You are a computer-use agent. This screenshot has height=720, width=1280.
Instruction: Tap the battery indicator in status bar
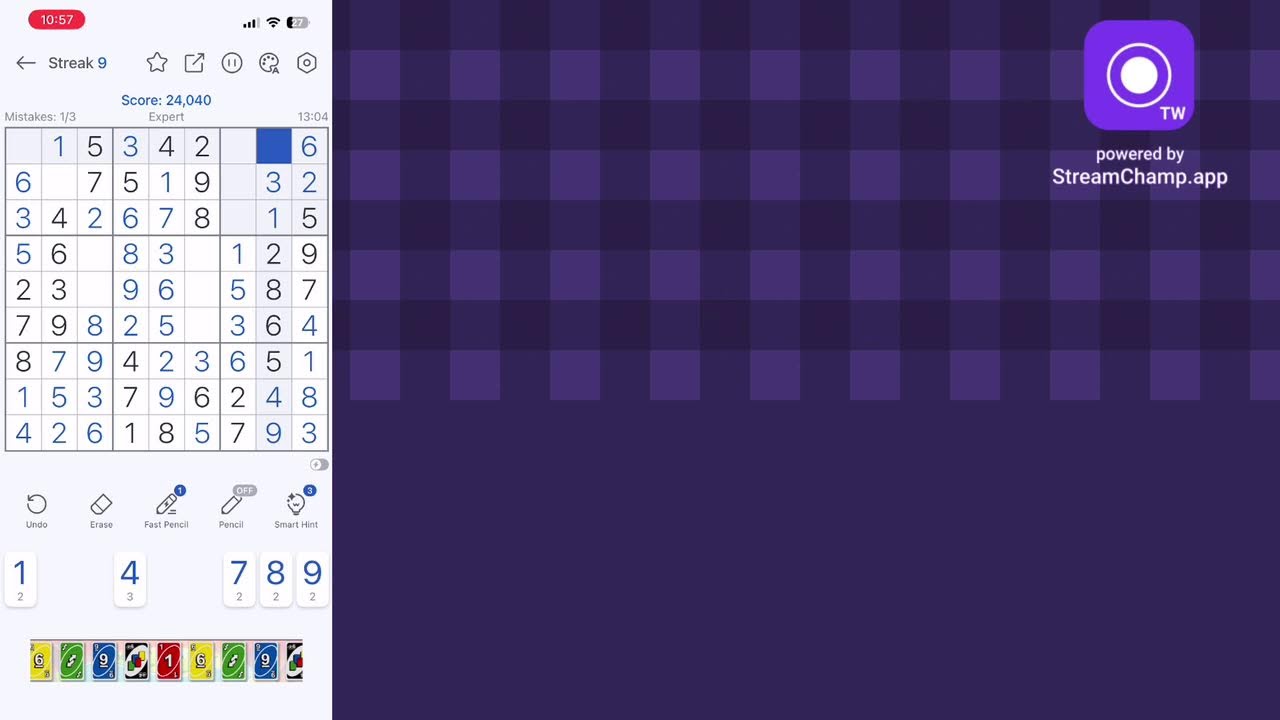297,22
